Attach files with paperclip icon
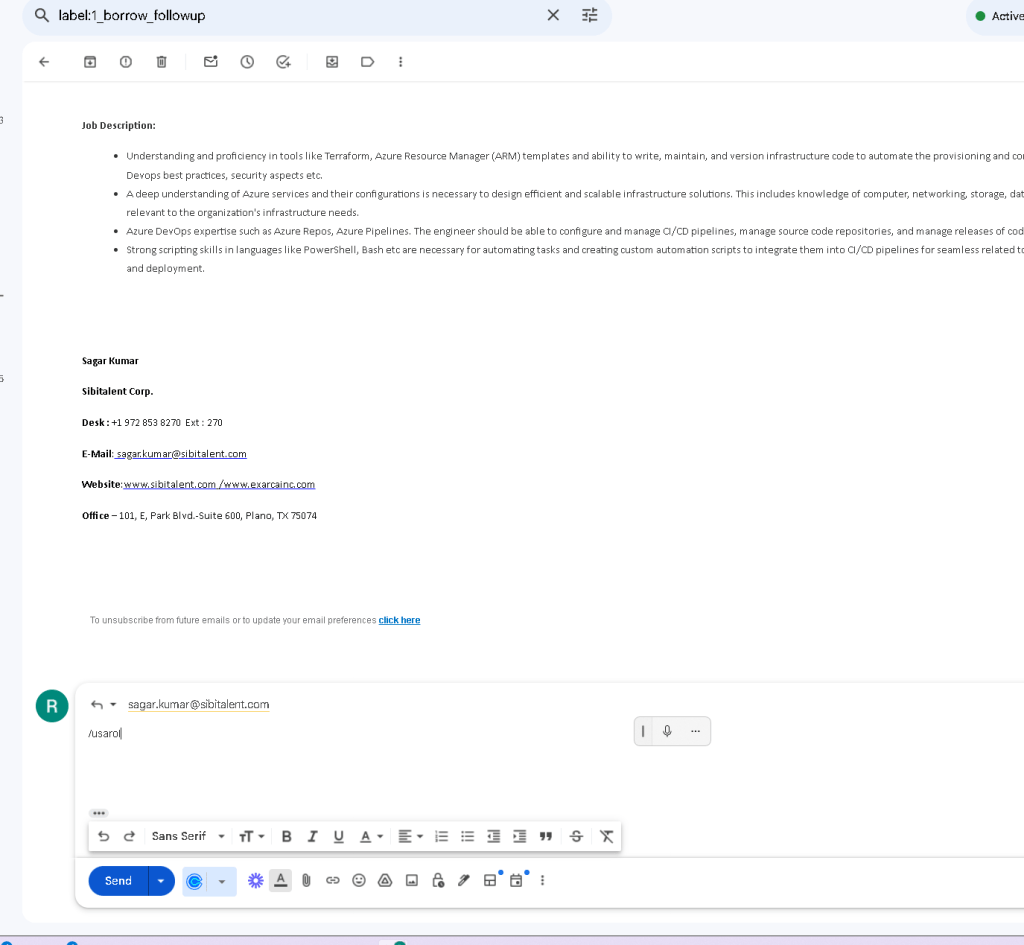This screenshot has height=945, width=1024. click(306, 881)
